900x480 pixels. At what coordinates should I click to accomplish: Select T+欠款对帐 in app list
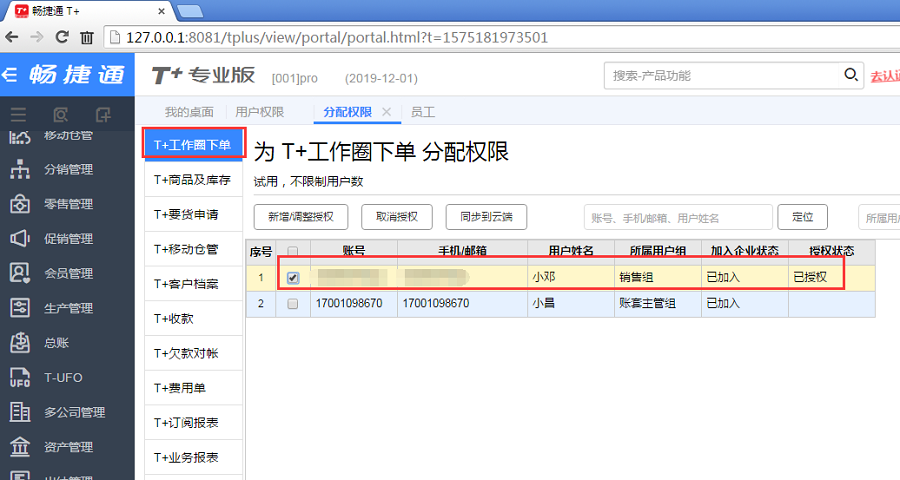point(193,353)
